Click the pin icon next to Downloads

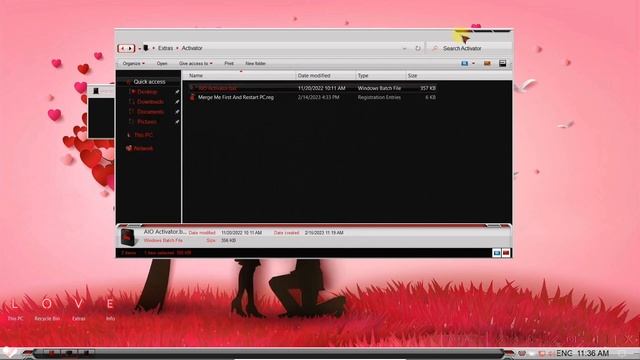(177, 102)
